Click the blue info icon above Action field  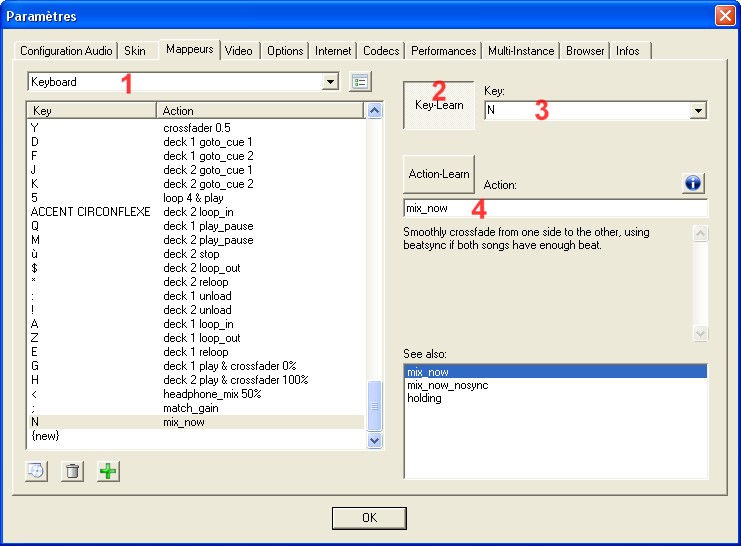[x=694, y=183]
